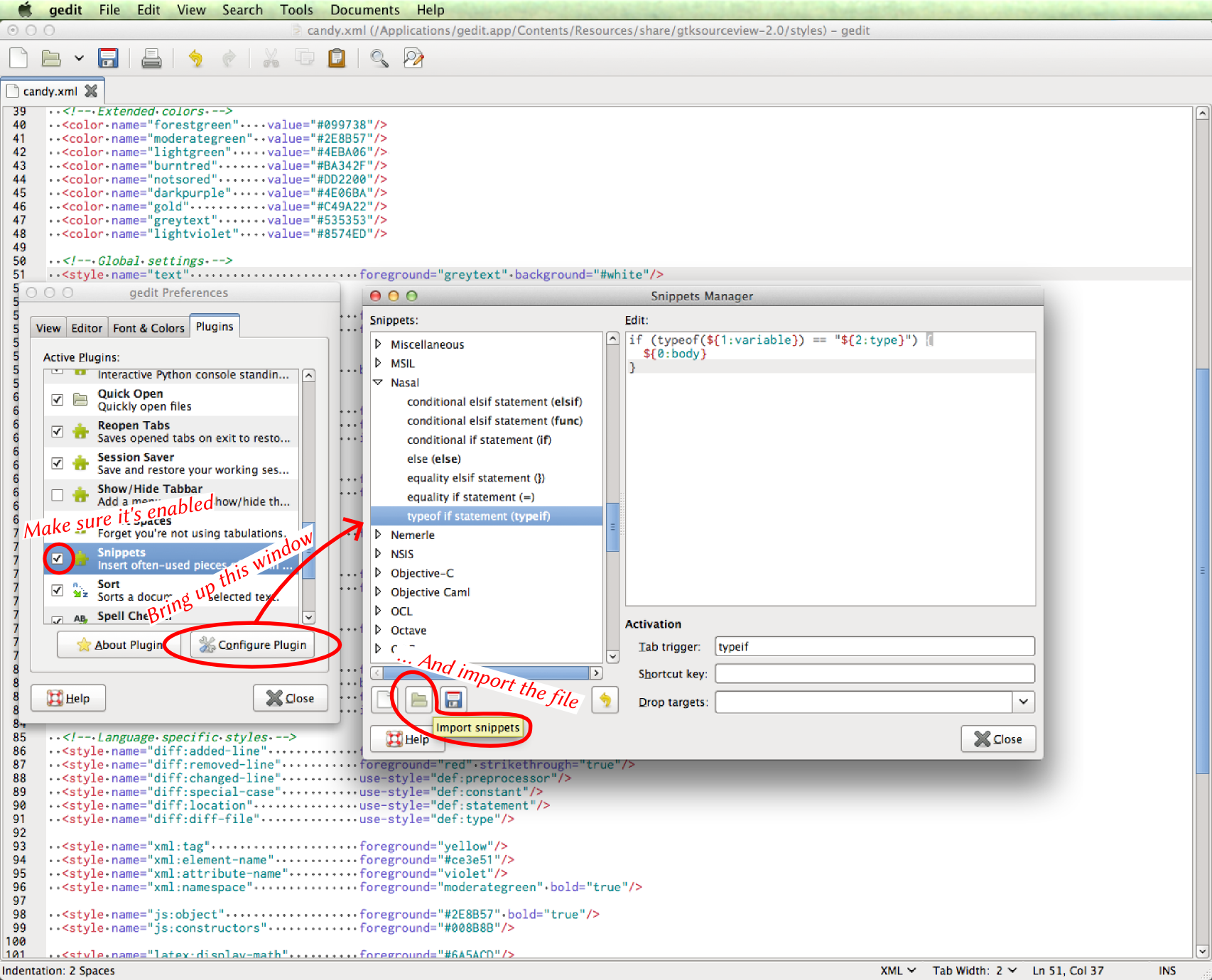Open the Drop targets dropdown
1212x980 pixels.
point(1023,702)
